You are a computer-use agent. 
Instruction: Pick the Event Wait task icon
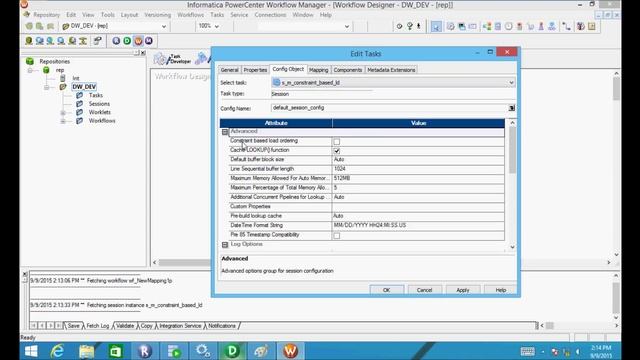coord(531,27)
